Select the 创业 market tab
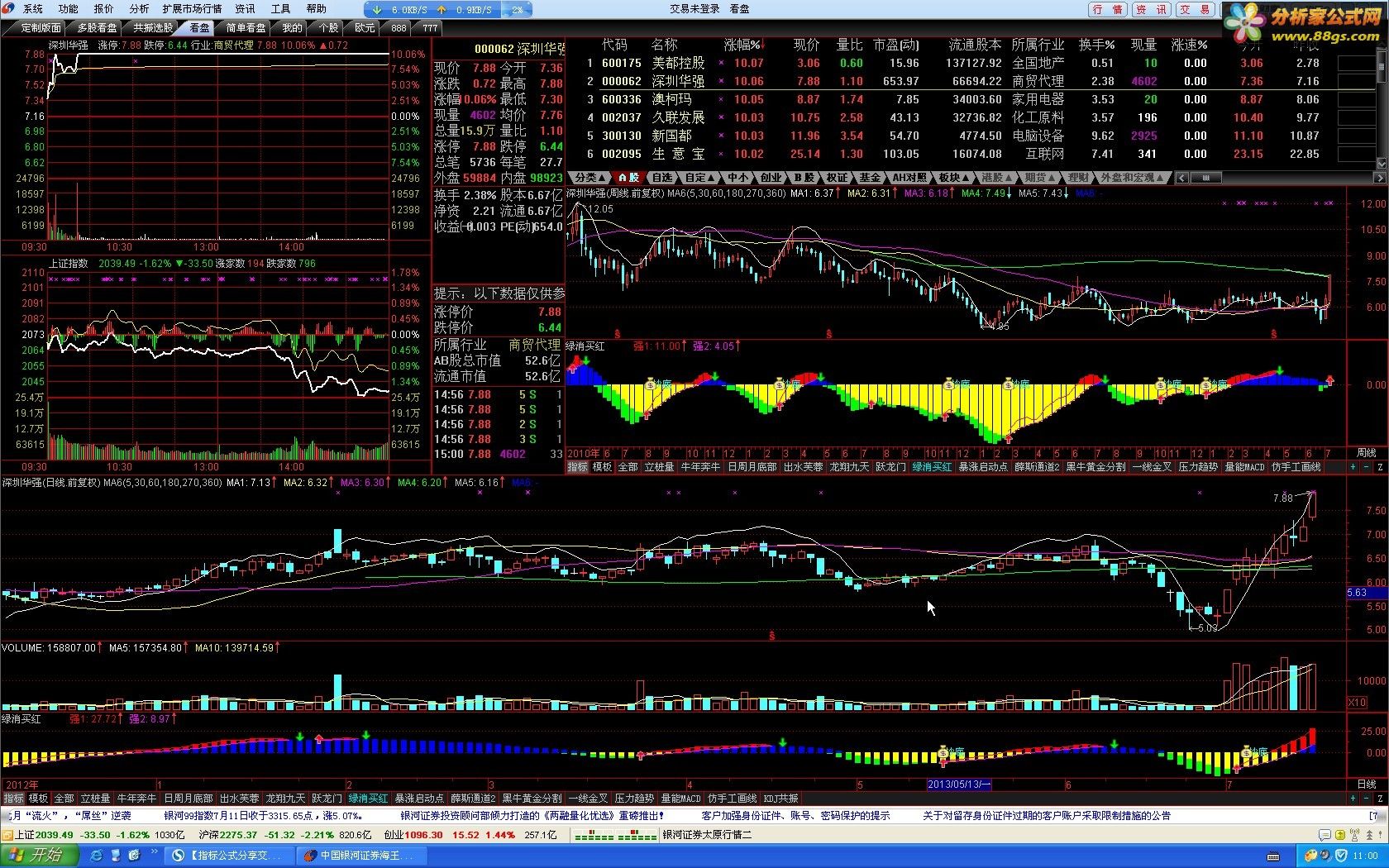1389x868 pixels. pyautogui.click(x=771, y=178)
